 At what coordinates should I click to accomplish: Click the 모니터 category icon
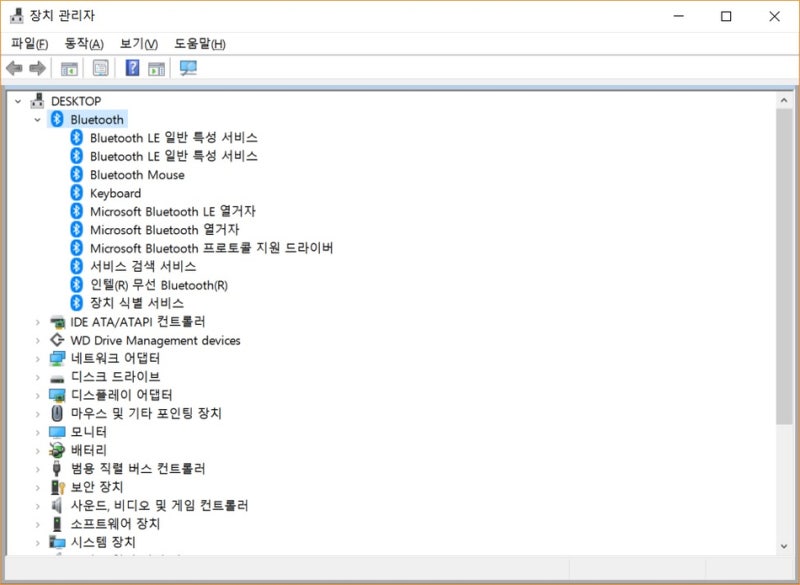pos(57,432)
